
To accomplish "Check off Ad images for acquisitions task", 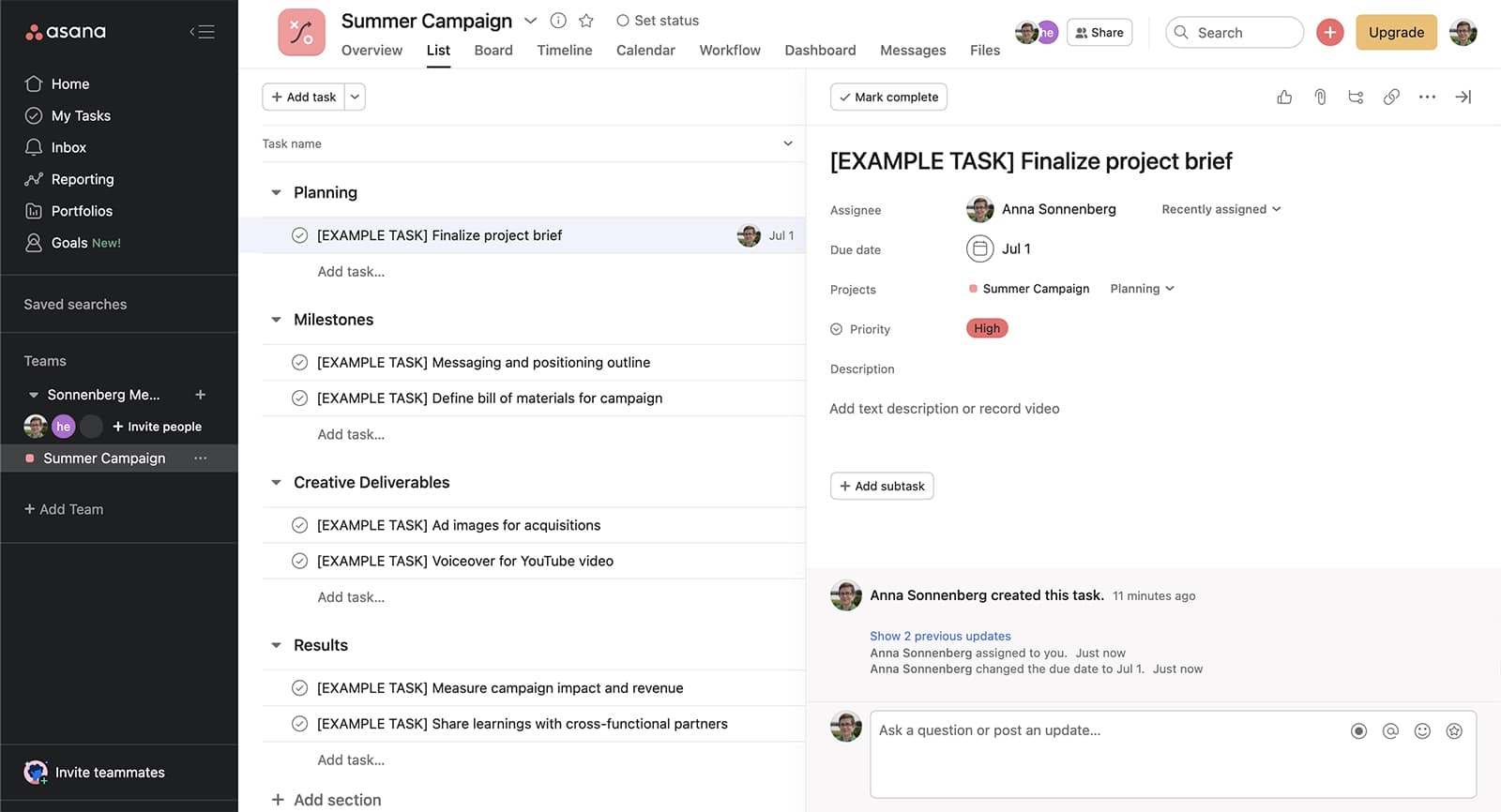I will click(299, 526).
